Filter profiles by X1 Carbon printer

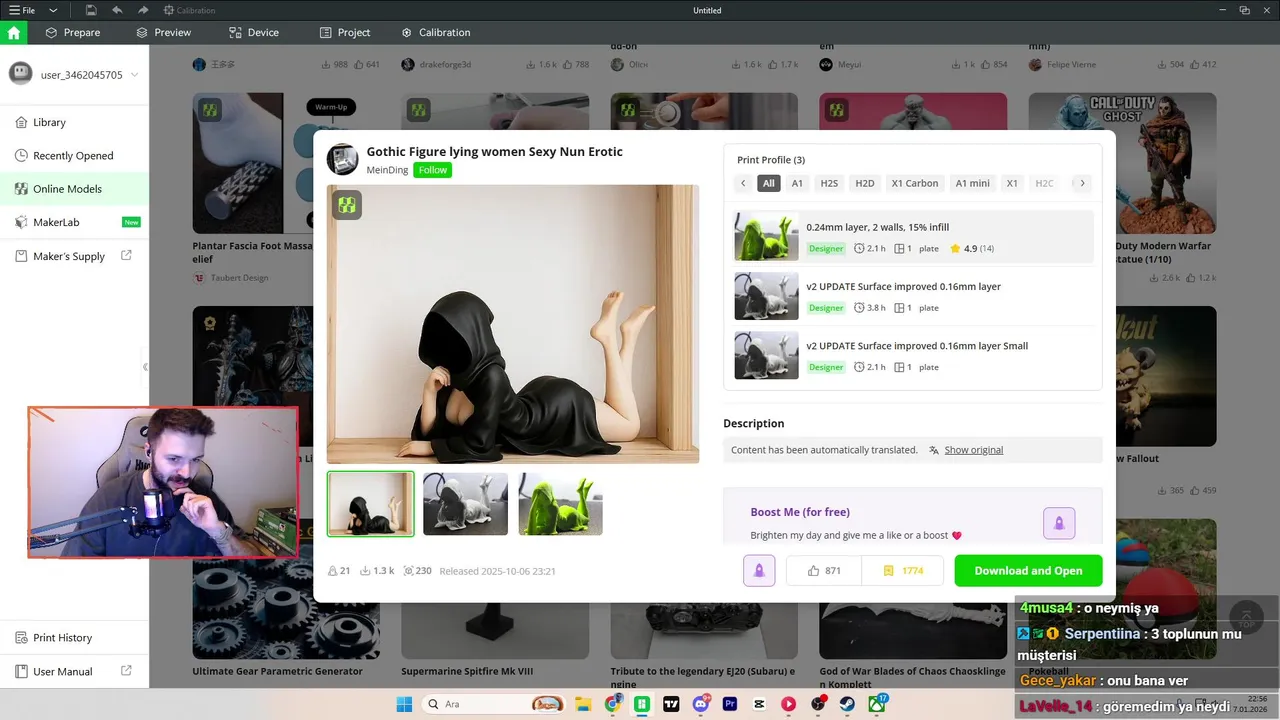pyautogui.click(x=915, y=183)
